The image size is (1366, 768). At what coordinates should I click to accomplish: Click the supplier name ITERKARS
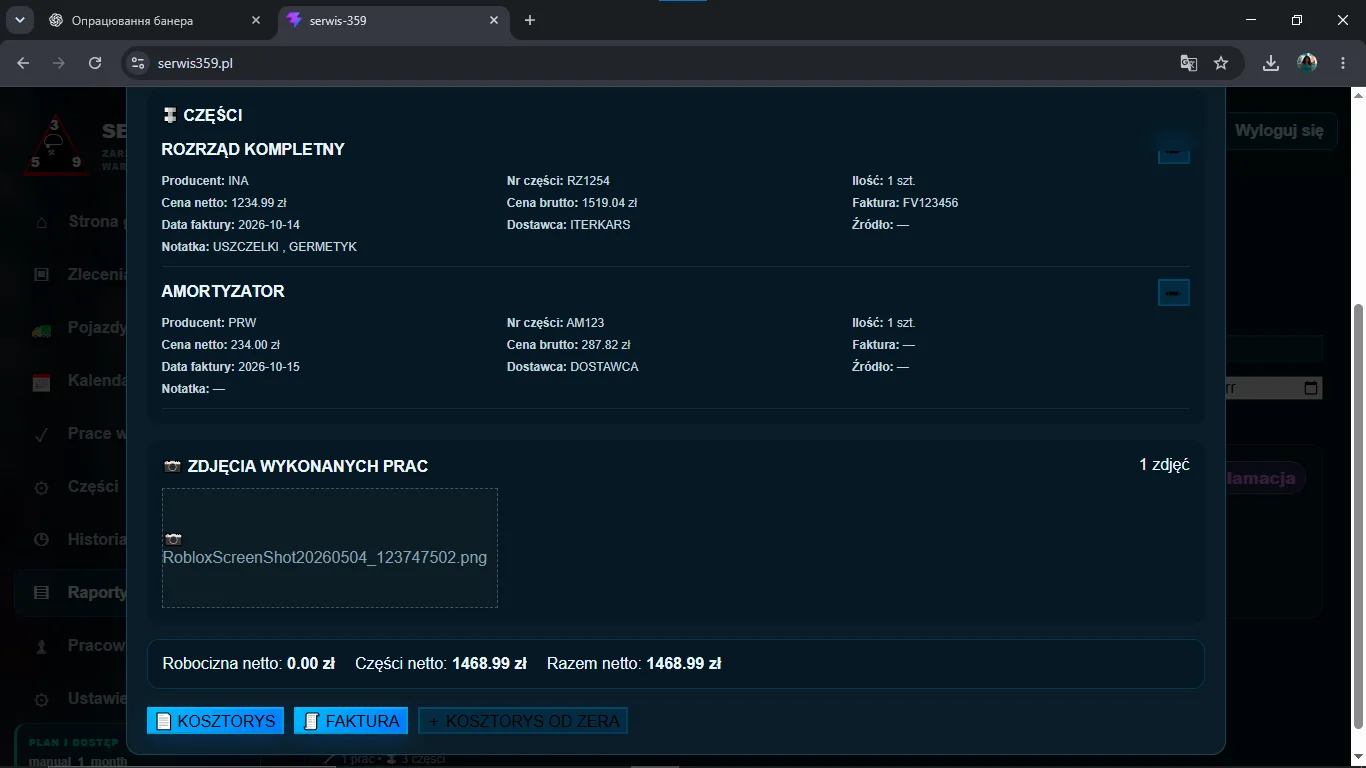pyautogui.click(x=600, y=225)
